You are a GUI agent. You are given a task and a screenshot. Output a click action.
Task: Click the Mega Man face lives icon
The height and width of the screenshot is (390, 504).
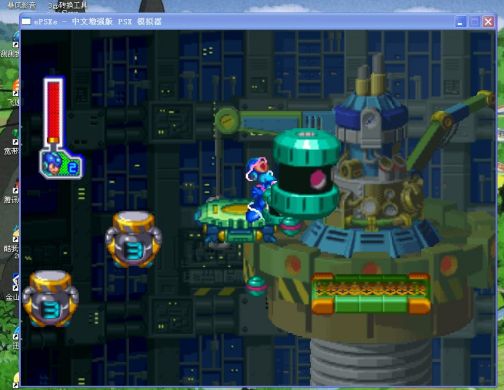(x=53, y=163)
